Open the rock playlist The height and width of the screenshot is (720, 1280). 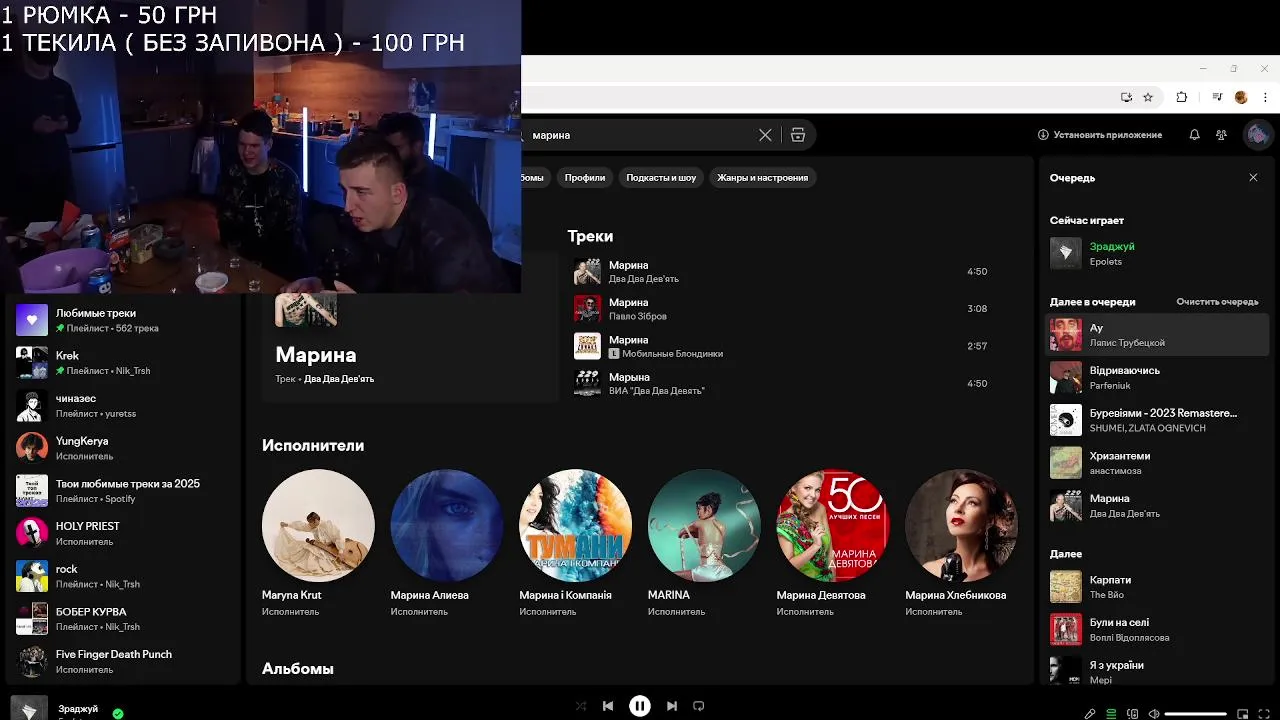[124, 576]
